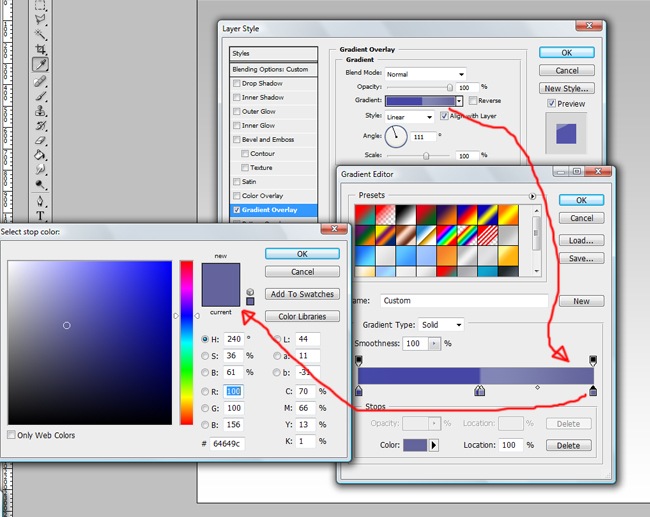The width and height of the screenshot is (650, 517).
Task: Check Only Web Colors option
Action: (11, 435)
